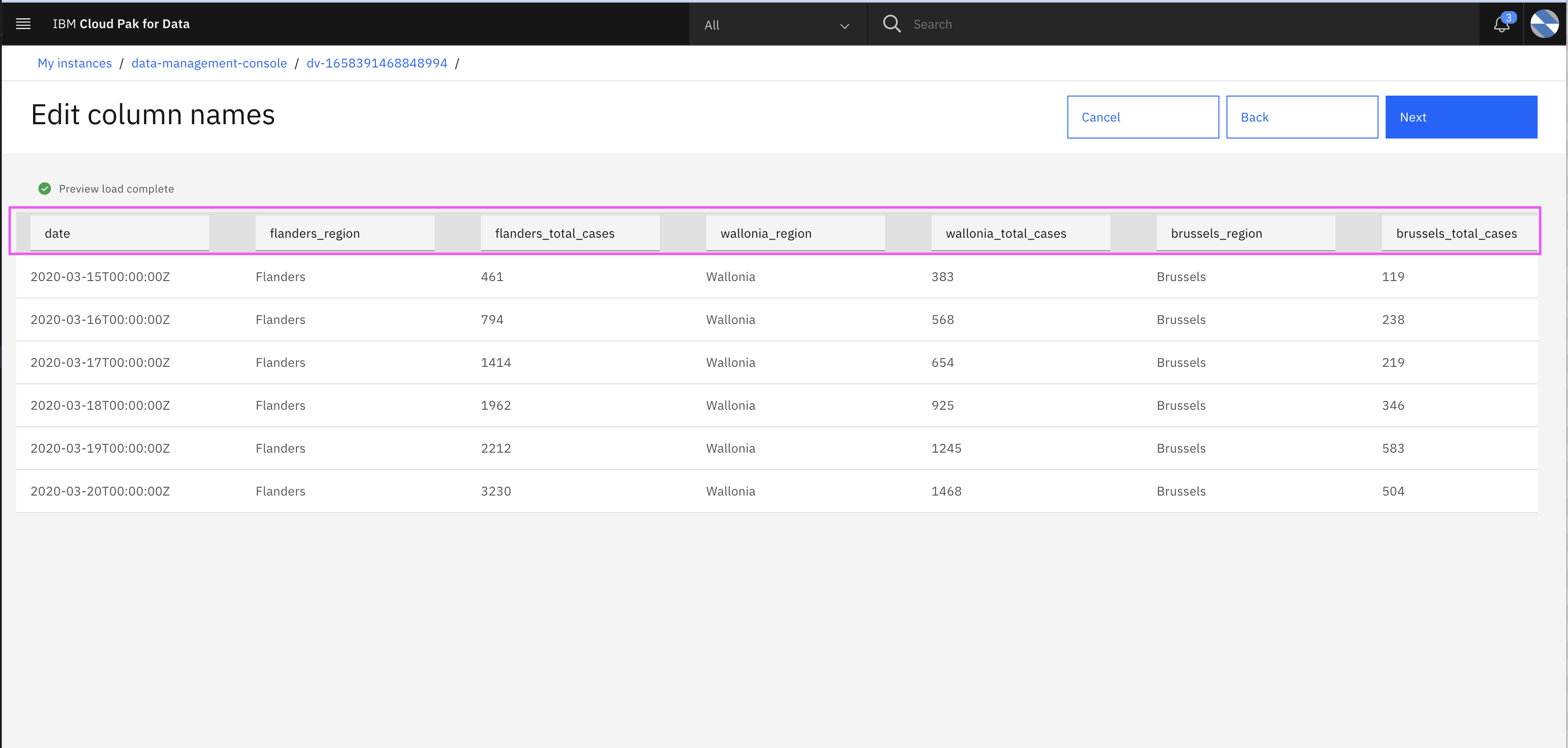Viewport: 1568px width, 748px height.
Task: Select the 2020-03-19T00:00:00Z date cell
Action: coord(101,449)
